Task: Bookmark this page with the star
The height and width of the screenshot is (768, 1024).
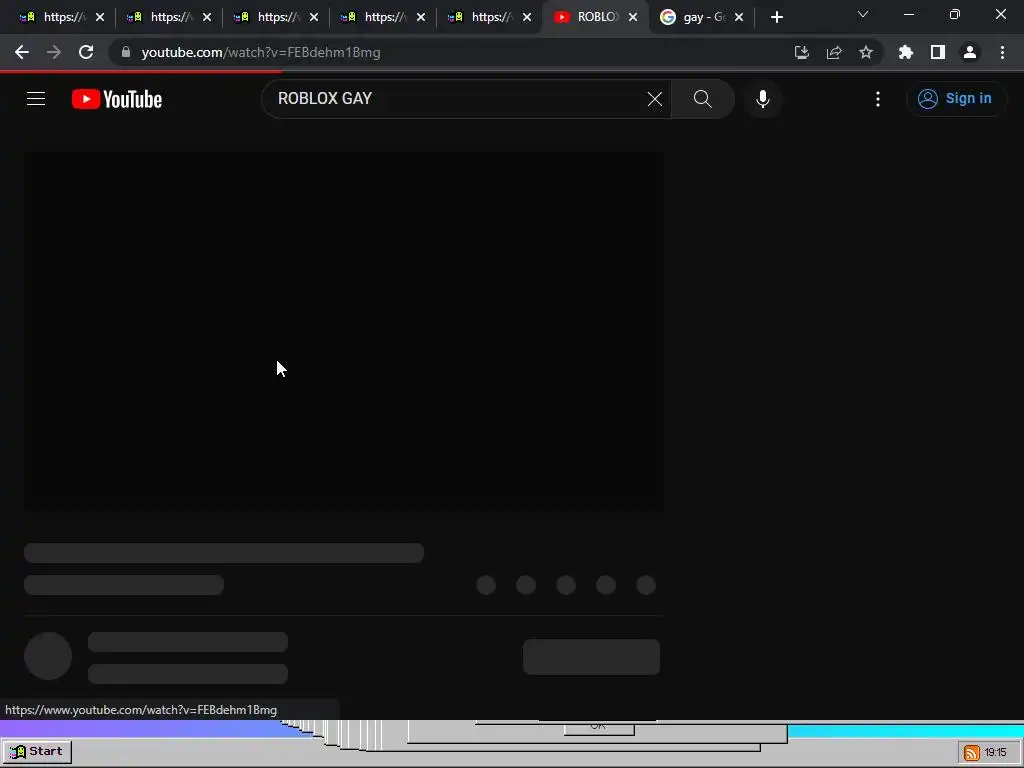Action: 866,52
